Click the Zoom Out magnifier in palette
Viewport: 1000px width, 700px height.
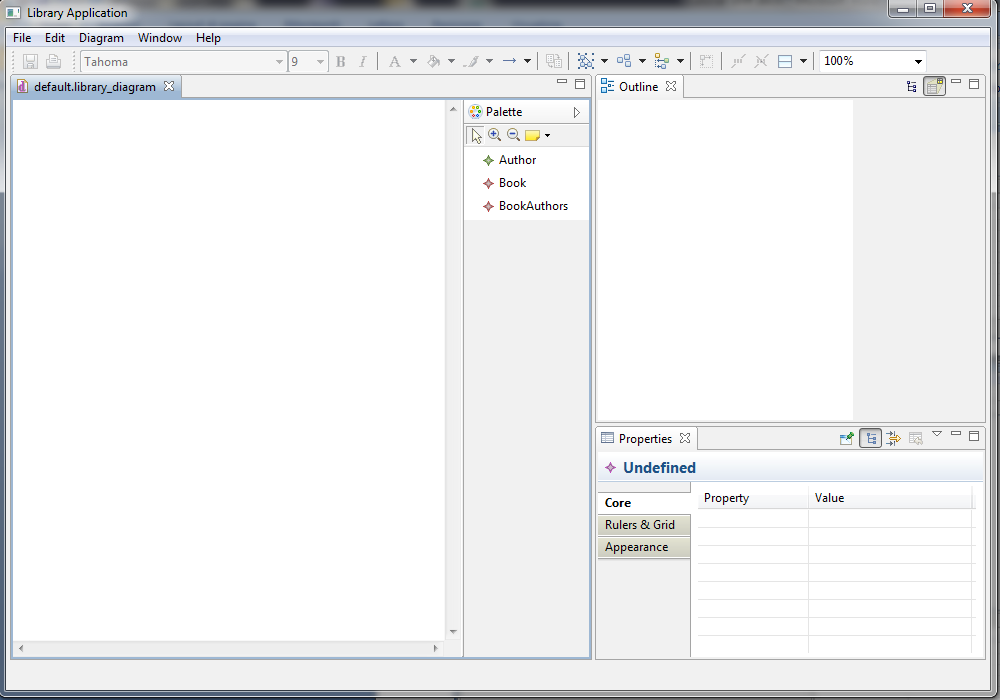pyautogui.click(x=513, y=135)
